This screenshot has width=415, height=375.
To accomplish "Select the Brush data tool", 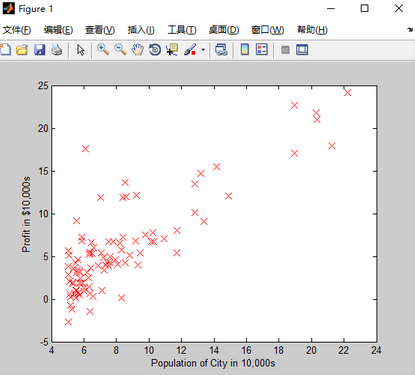I will click(x=190, y=50).
